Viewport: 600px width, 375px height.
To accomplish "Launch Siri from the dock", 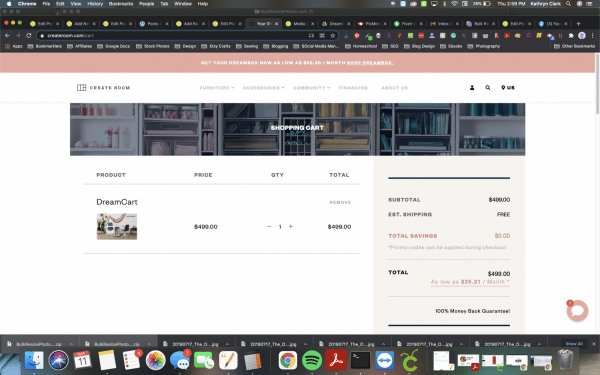I will click(59, 360).
